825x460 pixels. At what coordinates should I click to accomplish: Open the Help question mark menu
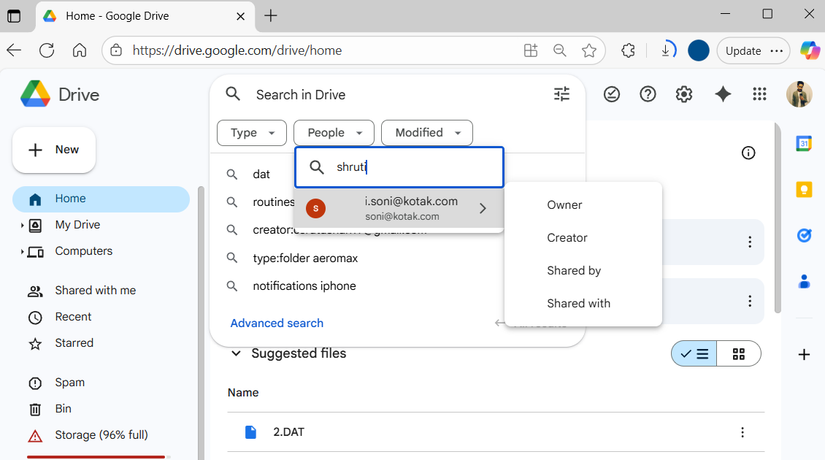(x=648, y=94)
